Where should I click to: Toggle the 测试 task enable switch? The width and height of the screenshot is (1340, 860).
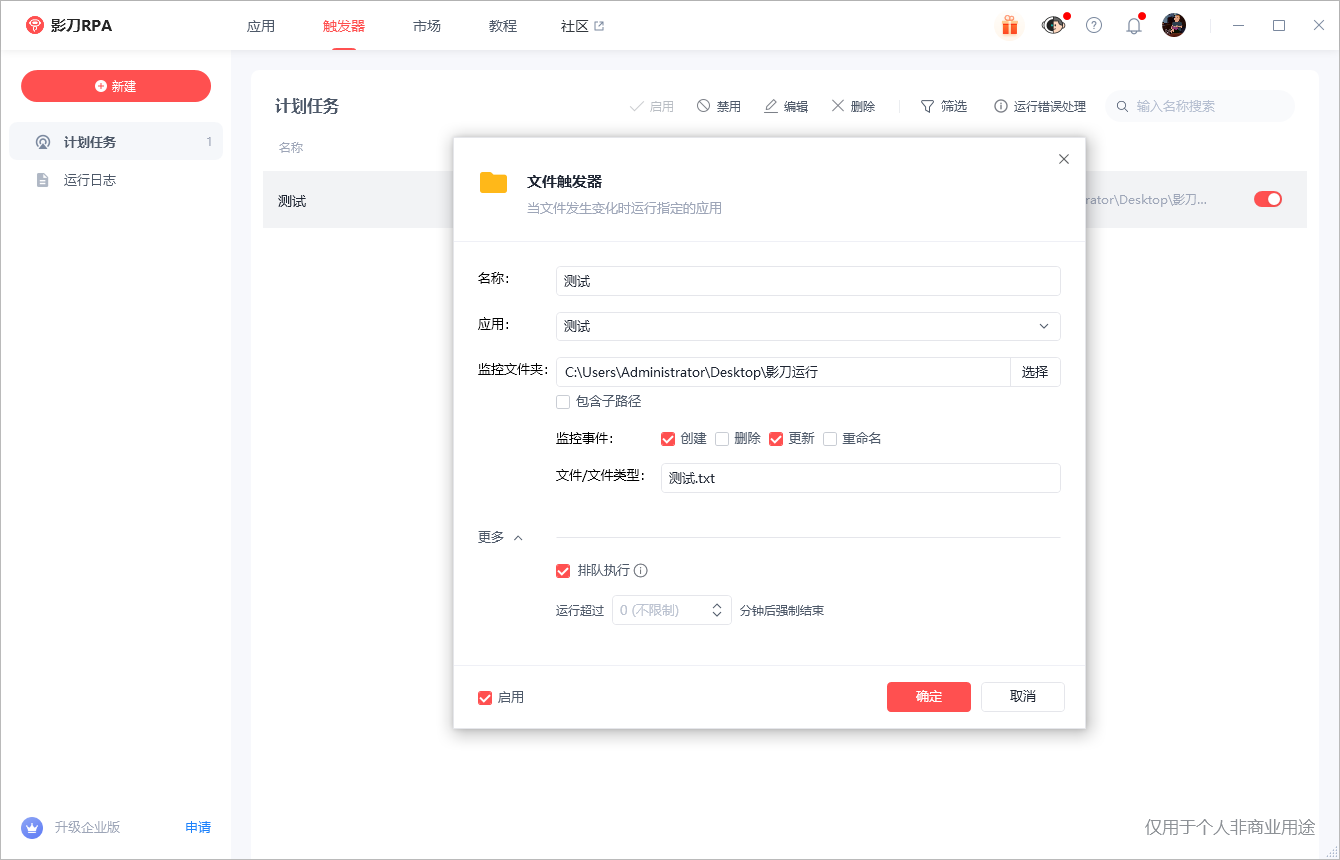(1267, 199)
